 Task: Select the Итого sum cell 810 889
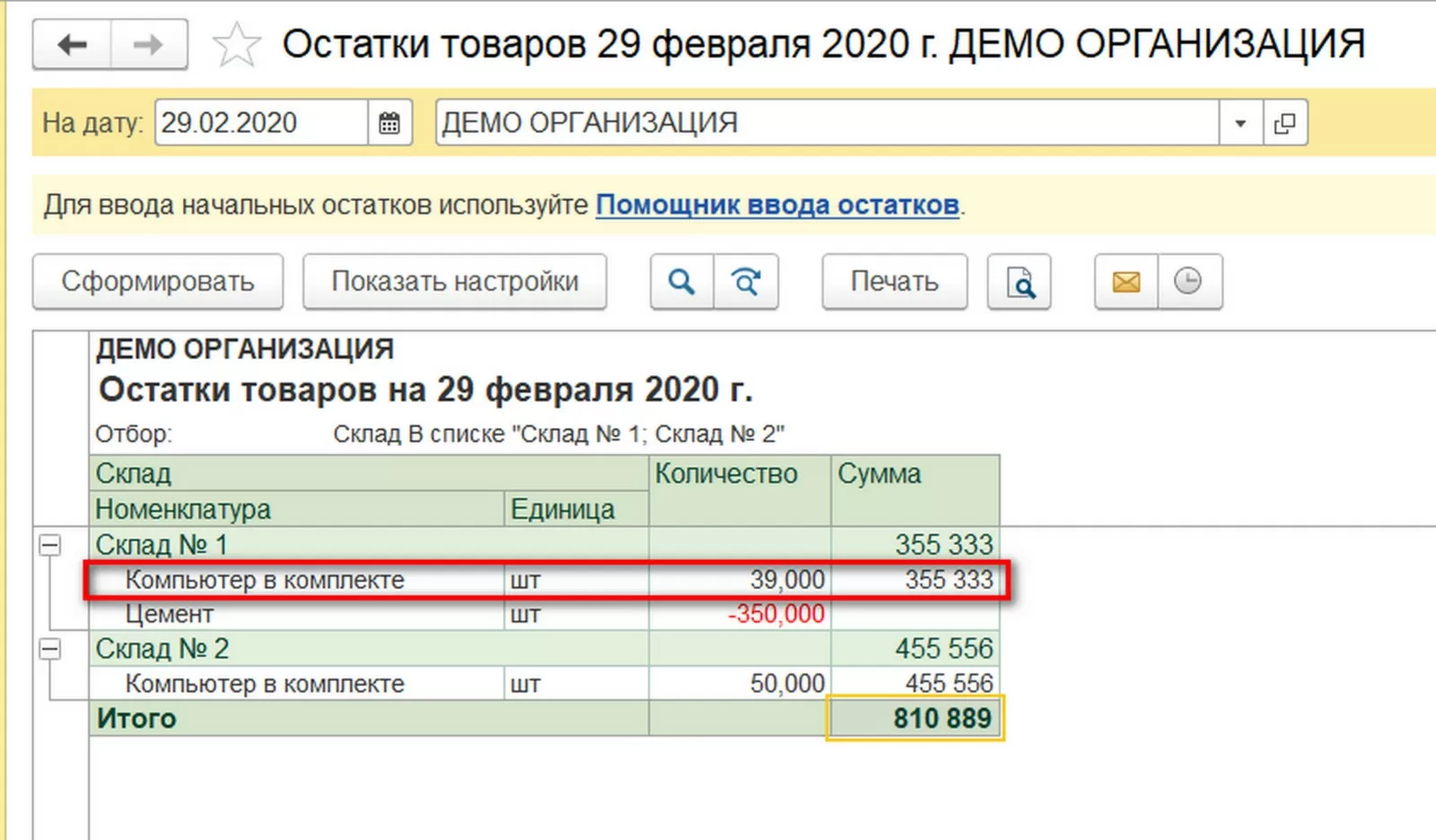click(915, 718)
